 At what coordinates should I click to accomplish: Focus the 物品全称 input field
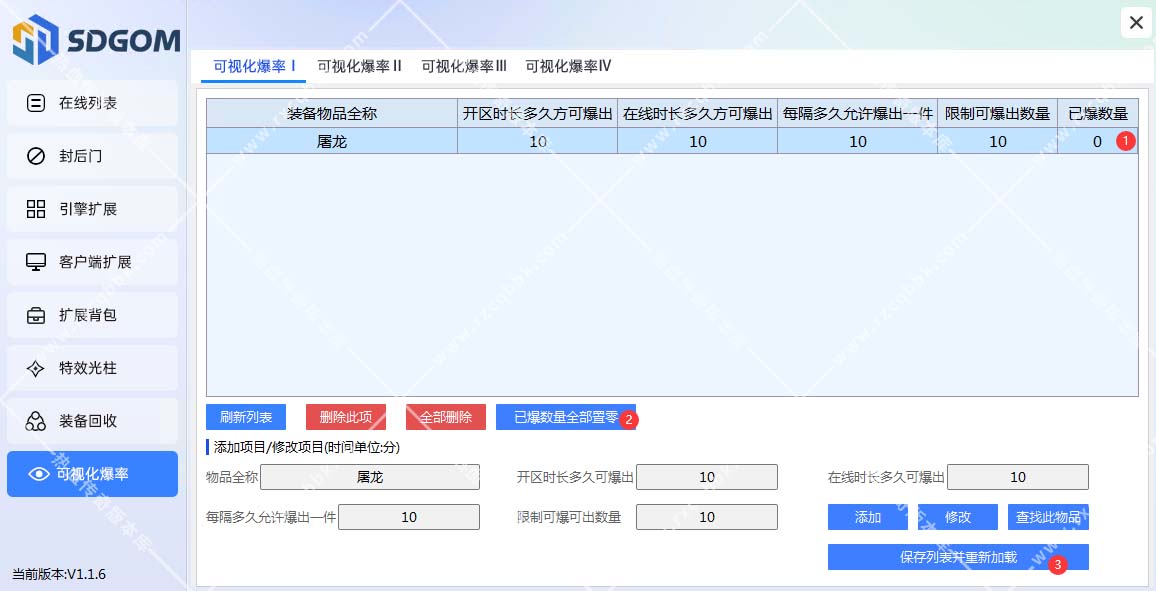tap(369, 477)
